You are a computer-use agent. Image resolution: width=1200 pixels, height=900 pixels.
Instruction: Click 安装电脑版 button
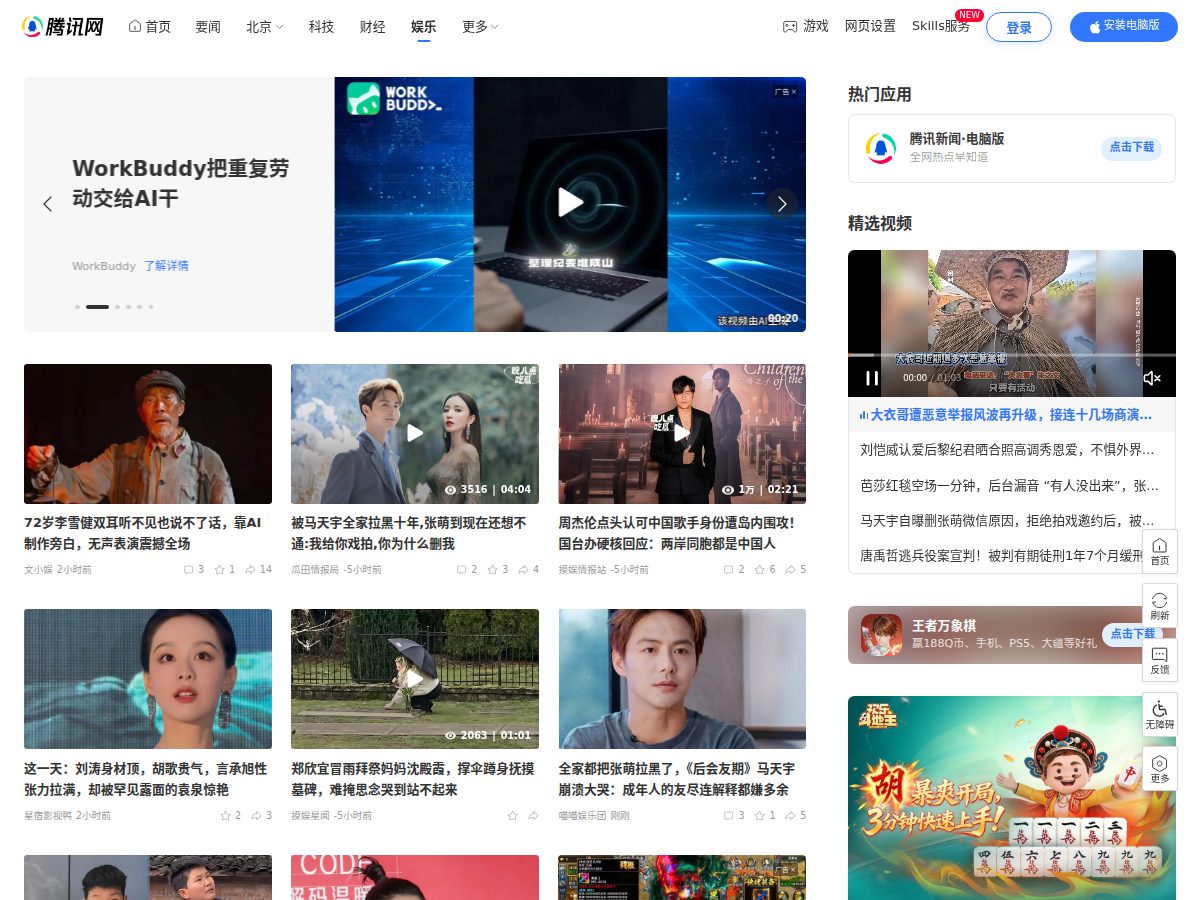click(x=1124, y=27)
